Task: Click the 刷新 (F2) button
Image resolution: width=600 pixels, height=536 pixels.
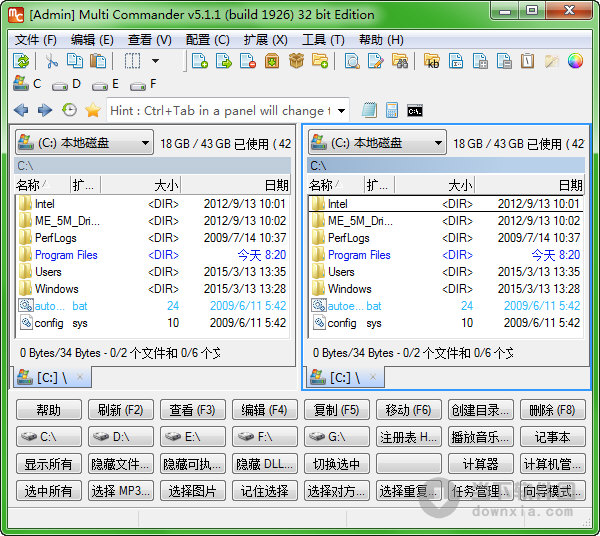Action: point(121,410)
